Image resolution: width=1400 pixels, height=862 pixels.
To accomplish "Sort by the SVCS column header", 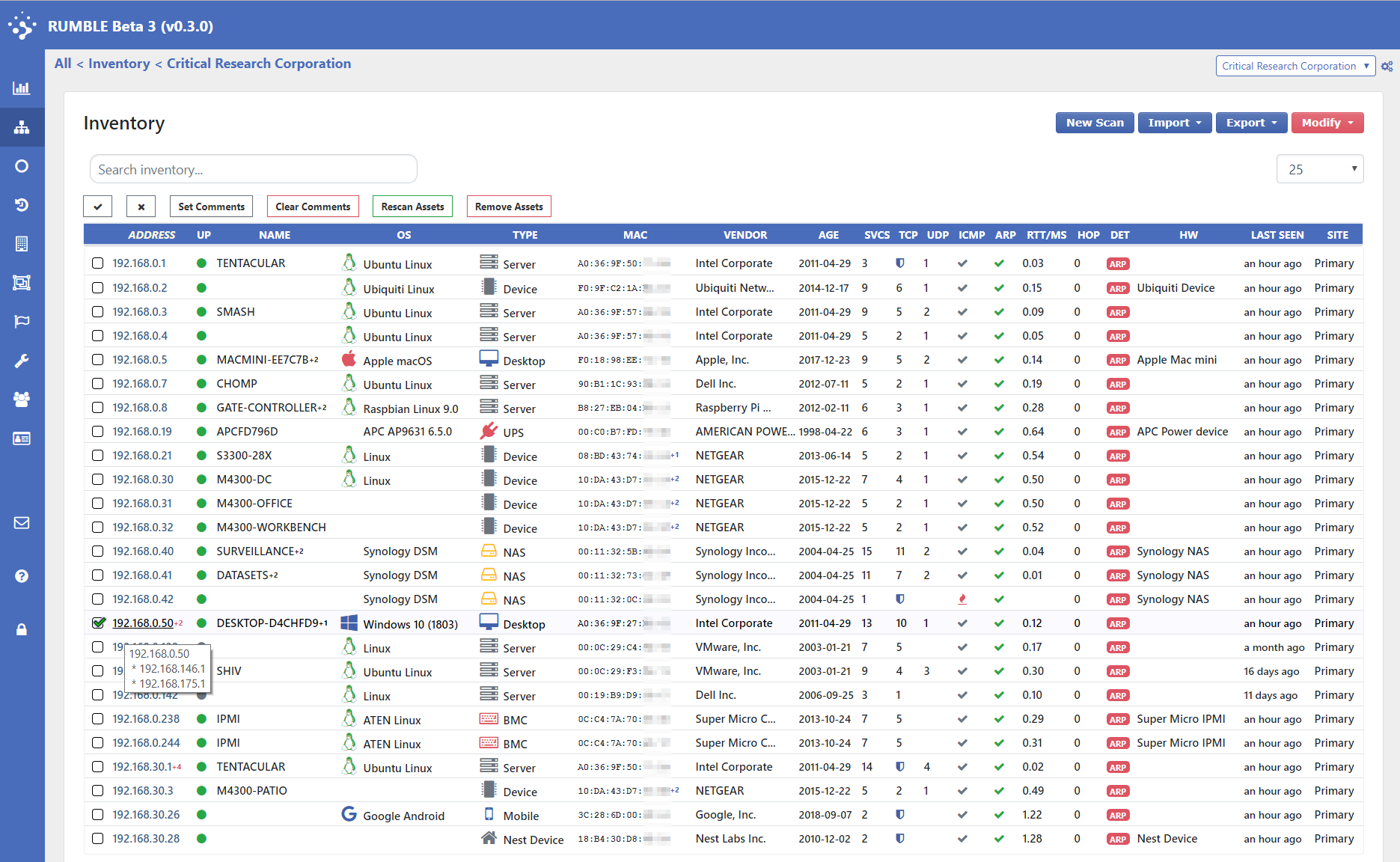I will point(877,235).
